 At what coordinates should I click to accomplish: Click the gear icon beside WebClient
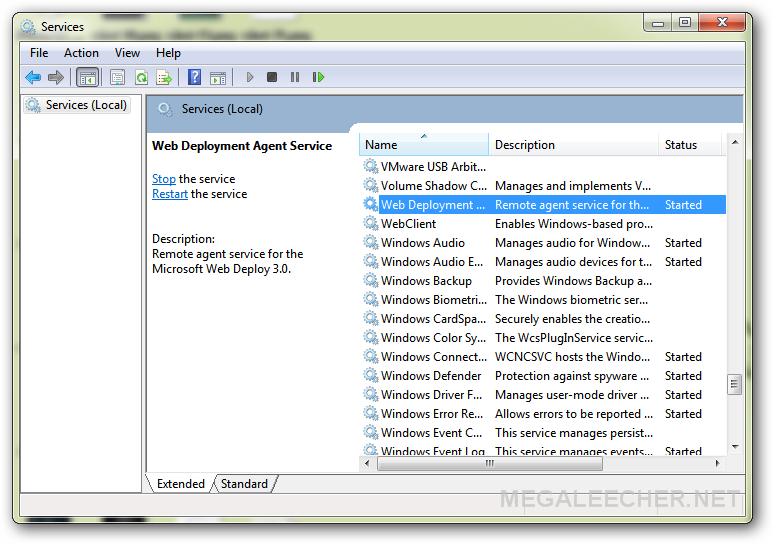[371, 223]
